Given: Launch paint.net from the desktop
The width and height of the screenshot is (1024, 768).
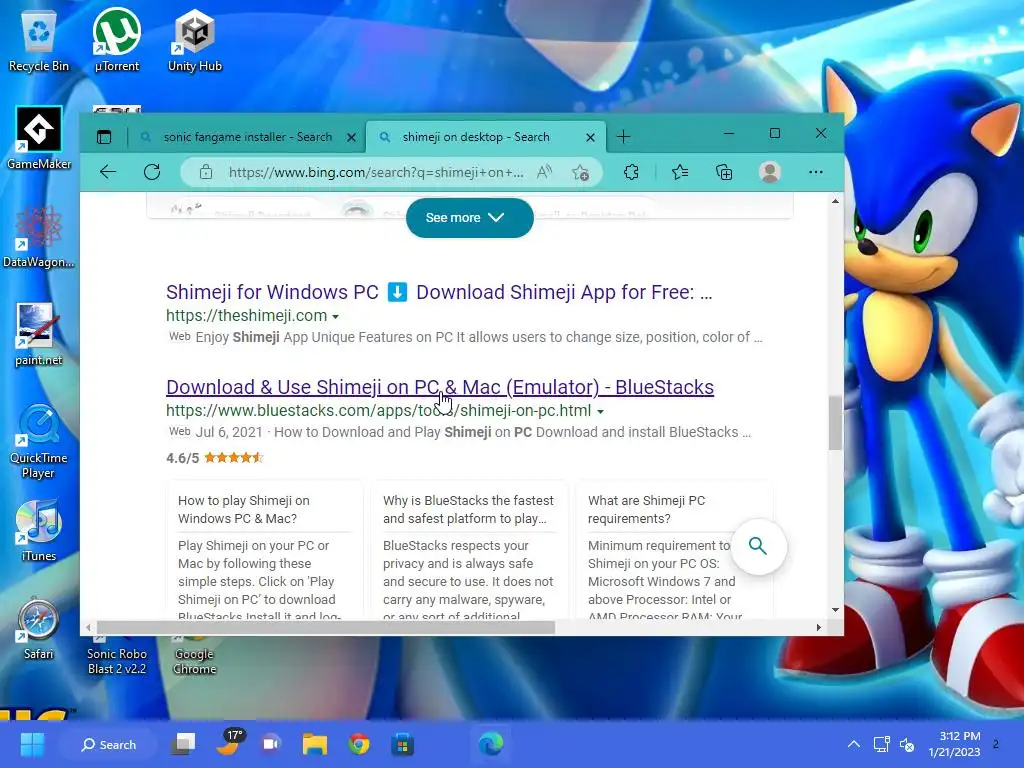Looking at the screenshot, I should [x=39, y=335].
